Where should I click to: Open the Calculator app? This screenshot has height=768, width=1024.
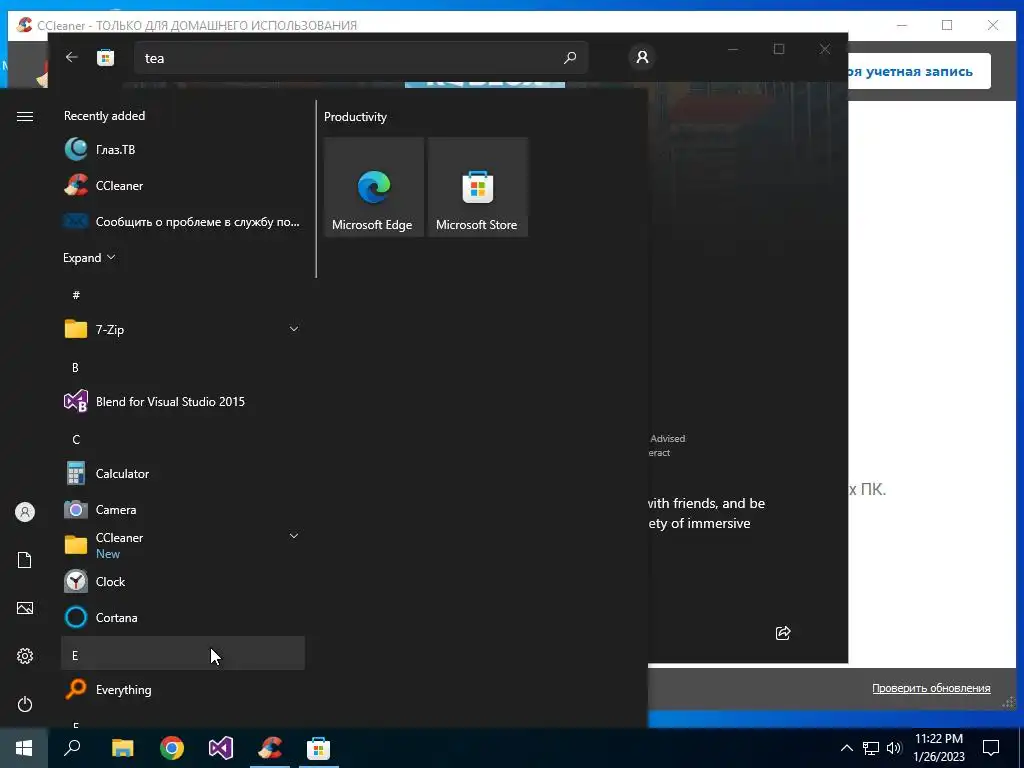(x=183, y=473)
